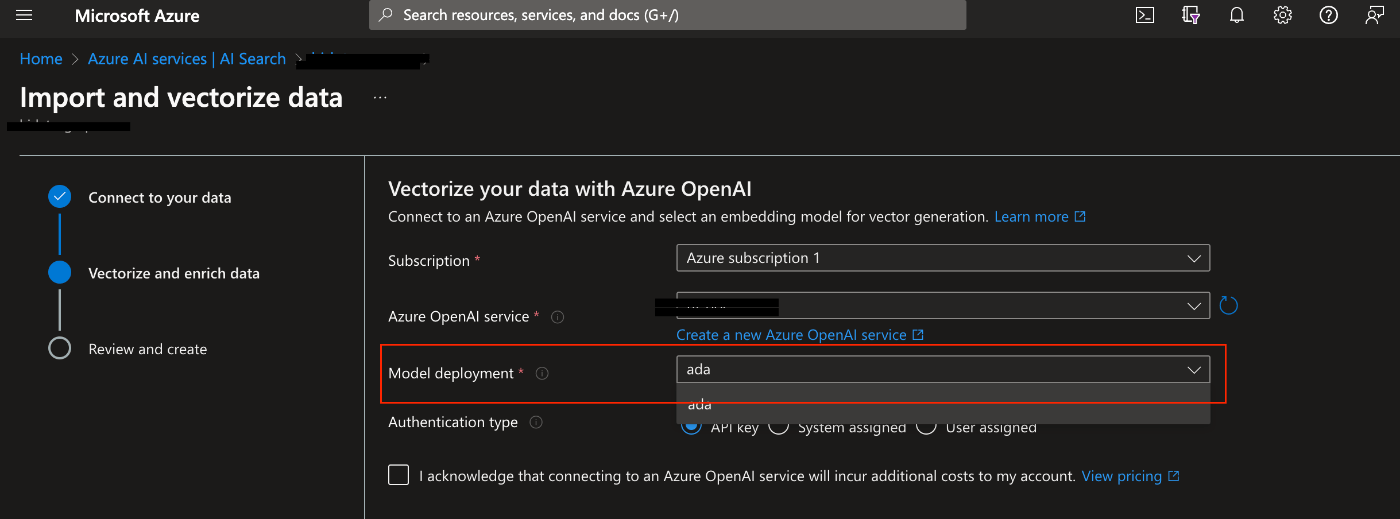The width and height of the screenshot is (1400, 519).
Task: Click the completed step checkmark circle
Action: point(60,197)
